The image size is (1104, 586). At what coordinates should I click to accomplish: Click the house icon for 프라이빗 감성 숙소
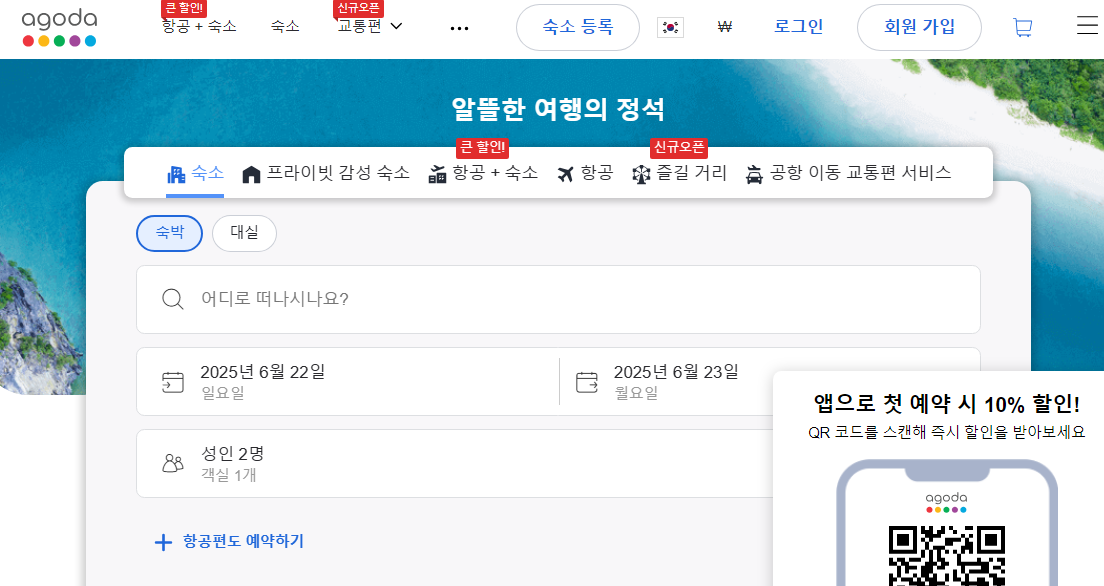[251, 174]
